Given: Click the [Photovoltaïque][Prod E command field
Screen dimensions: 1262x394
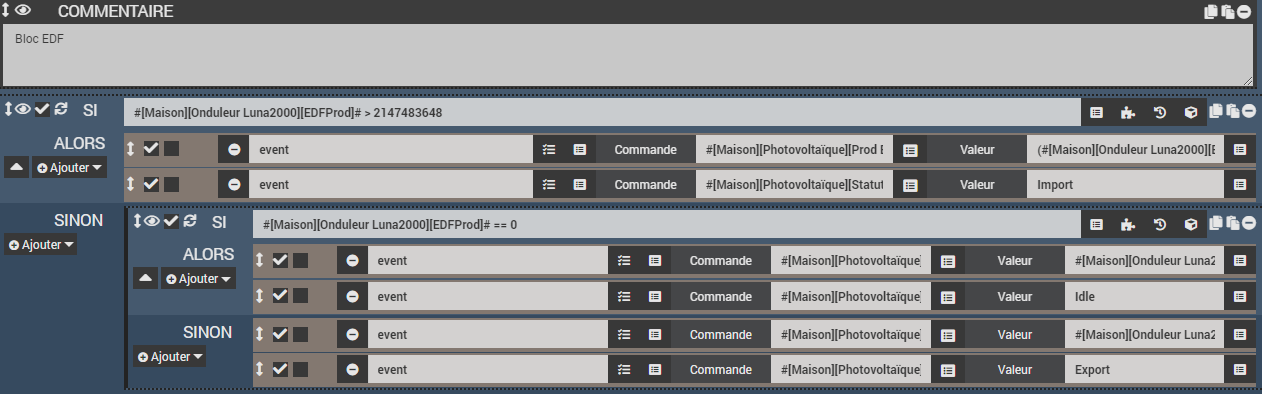Looking at the screenshot, I should (794, 149).
